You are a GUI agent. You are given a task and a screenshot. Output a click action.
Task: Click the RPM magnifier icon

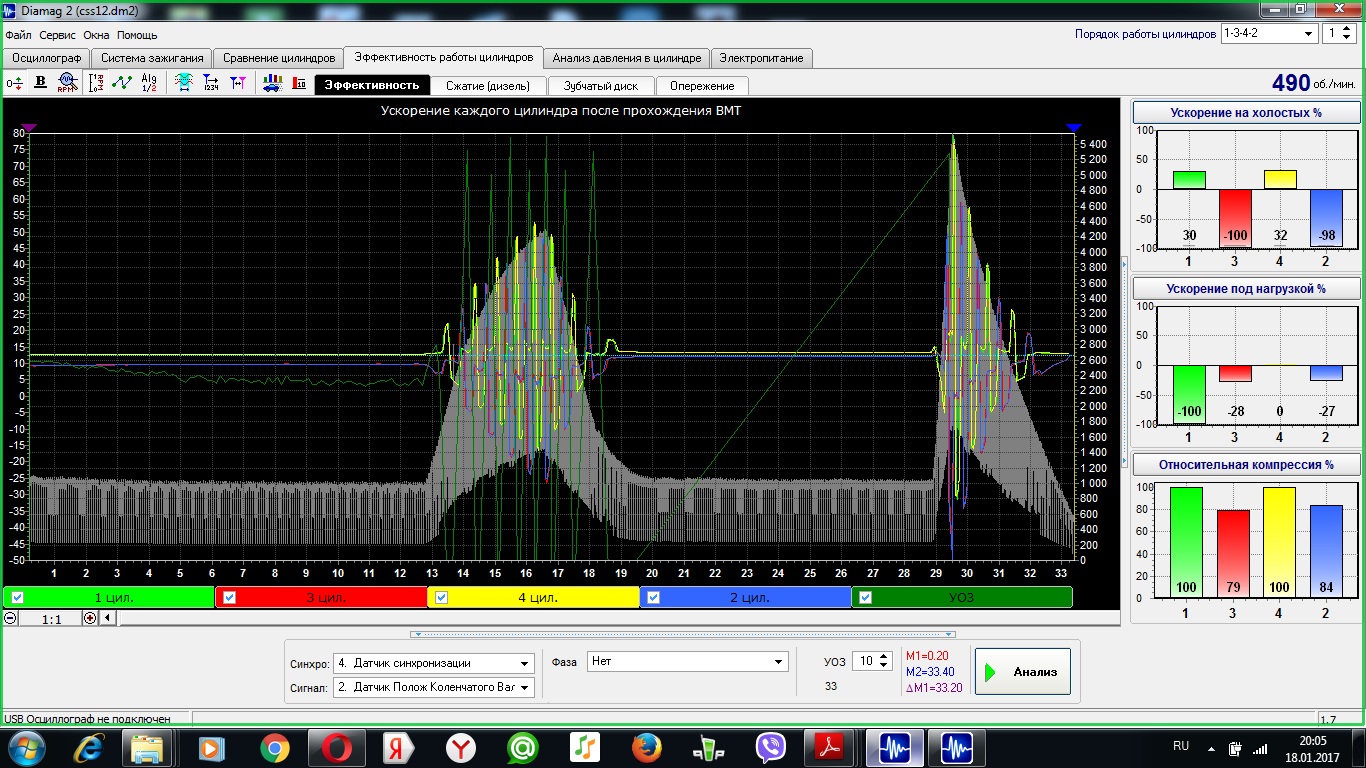(x=67, y=83)
